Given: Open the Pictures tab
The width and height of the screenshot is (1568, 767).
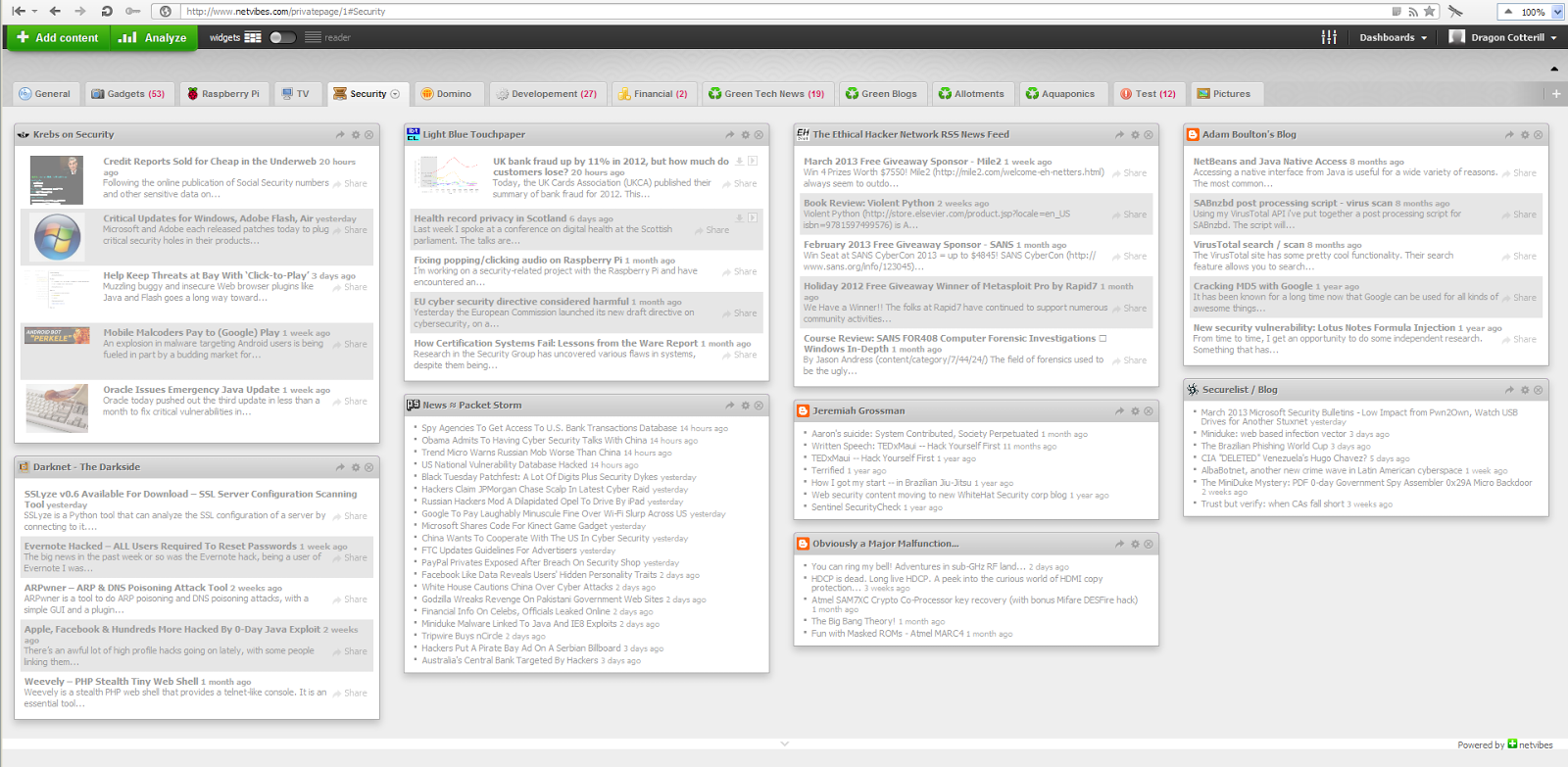Looking at the screenshot, I should click(1225, 94).
